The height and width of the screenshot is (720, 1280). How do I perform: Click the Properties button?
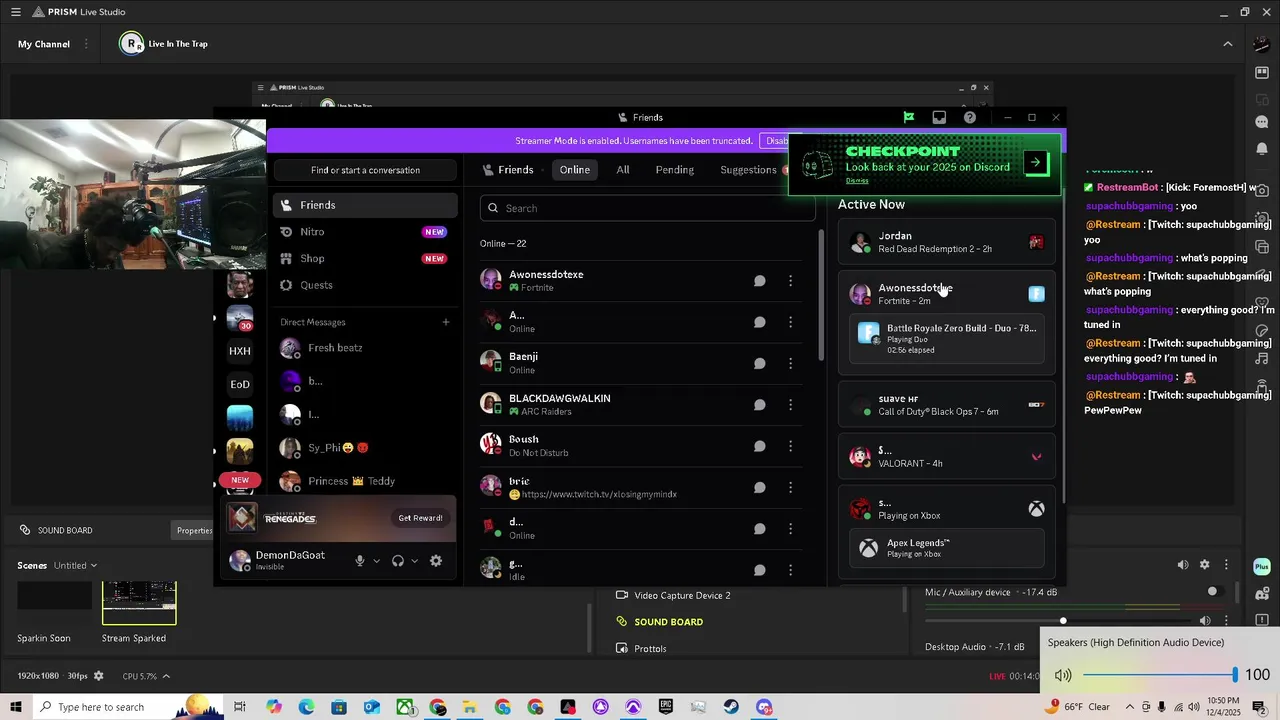click(194, 530)
